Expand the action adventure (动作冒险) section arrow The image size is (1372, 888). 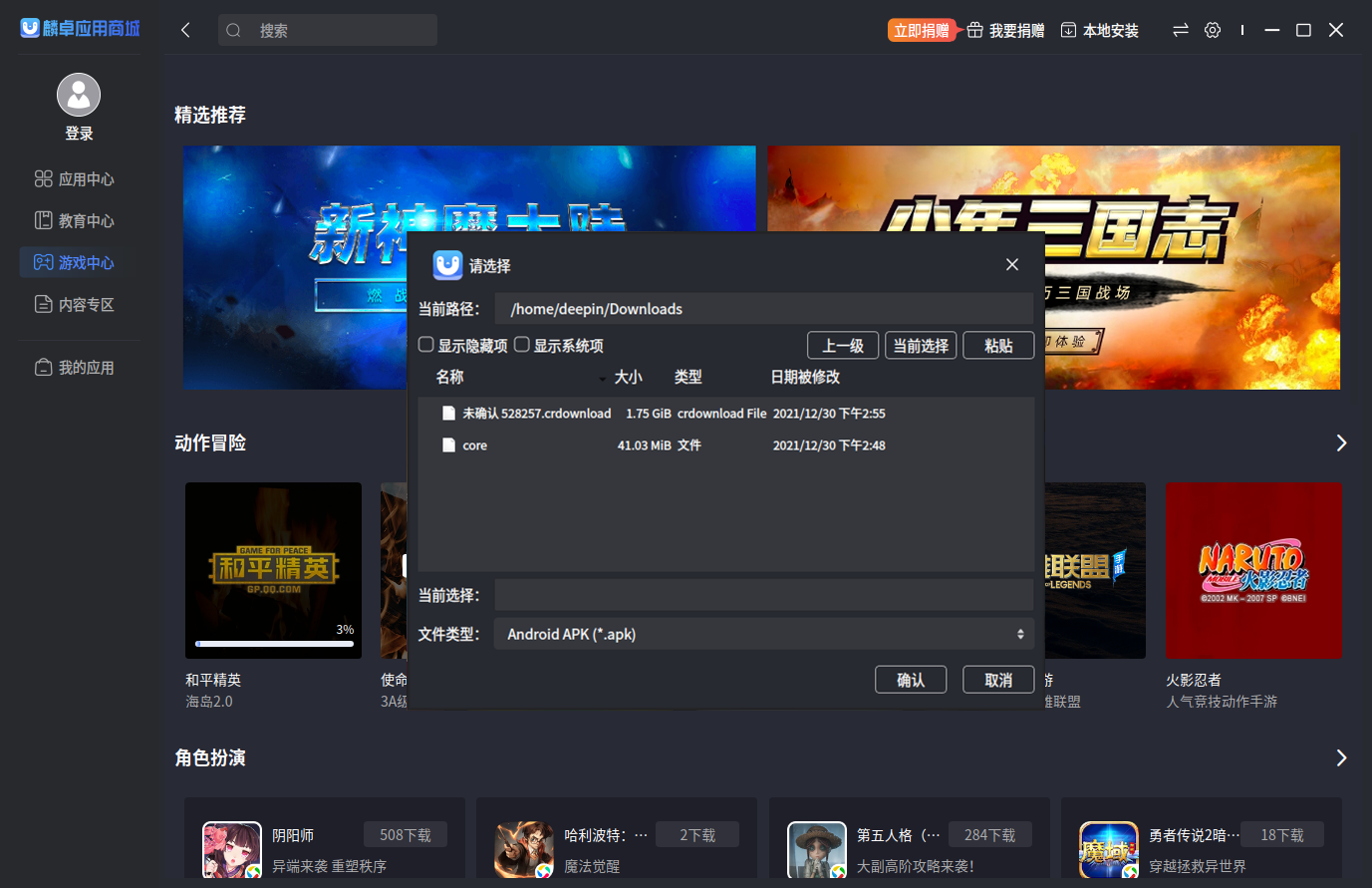1340,443
